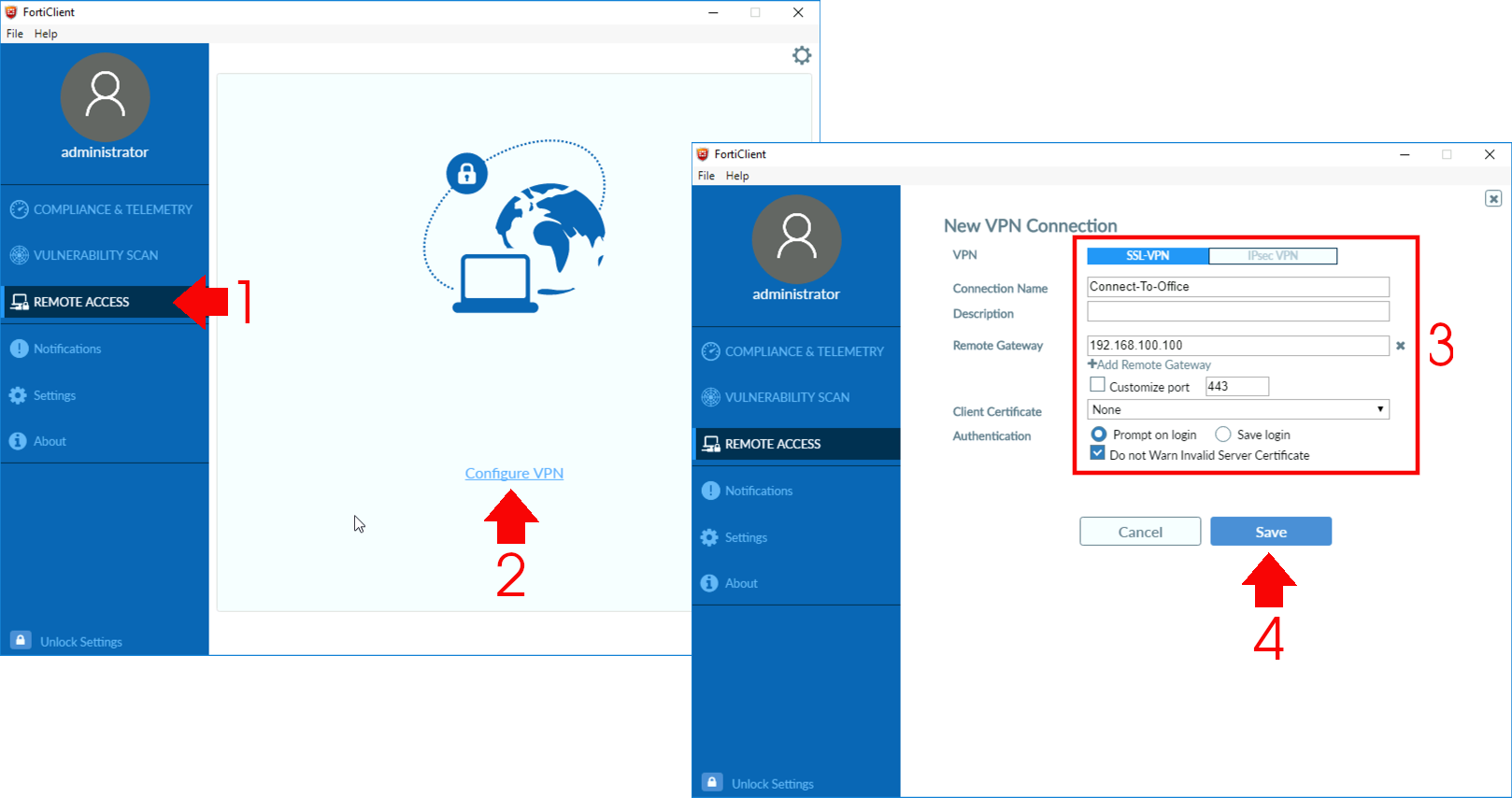This screenshot has height=798, width=1512.
Task: Open Notifications in the back window sidebar
Action: [x=56, y=349]
